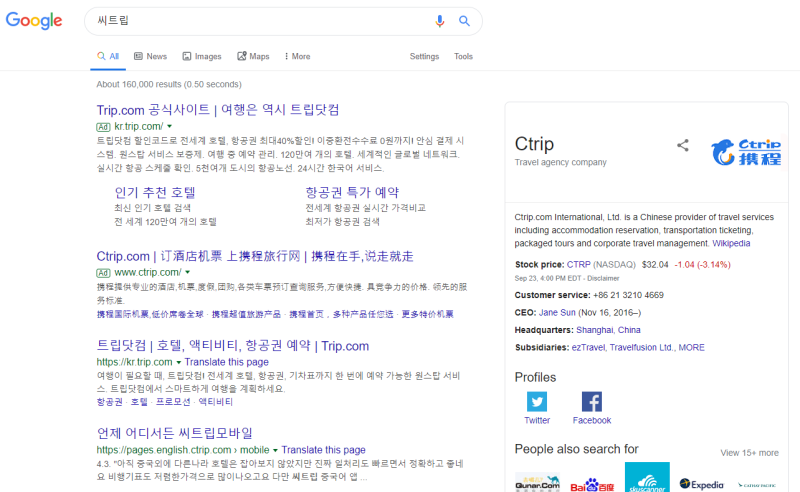The image size is (800, 492).
Task: Open the Disclaimer link under stock price
Action: 603,278
